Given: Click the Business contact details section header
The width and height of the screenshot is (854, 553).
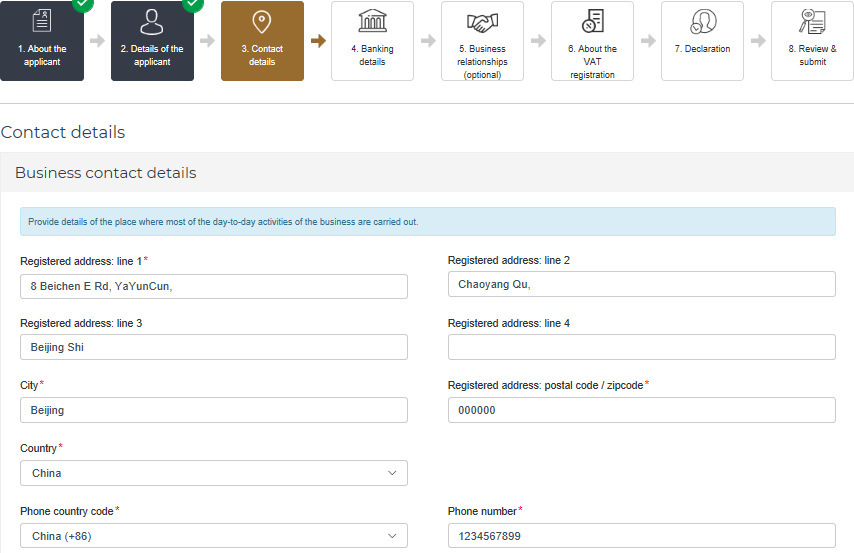Looking at the screenshot, I should 106,173.
